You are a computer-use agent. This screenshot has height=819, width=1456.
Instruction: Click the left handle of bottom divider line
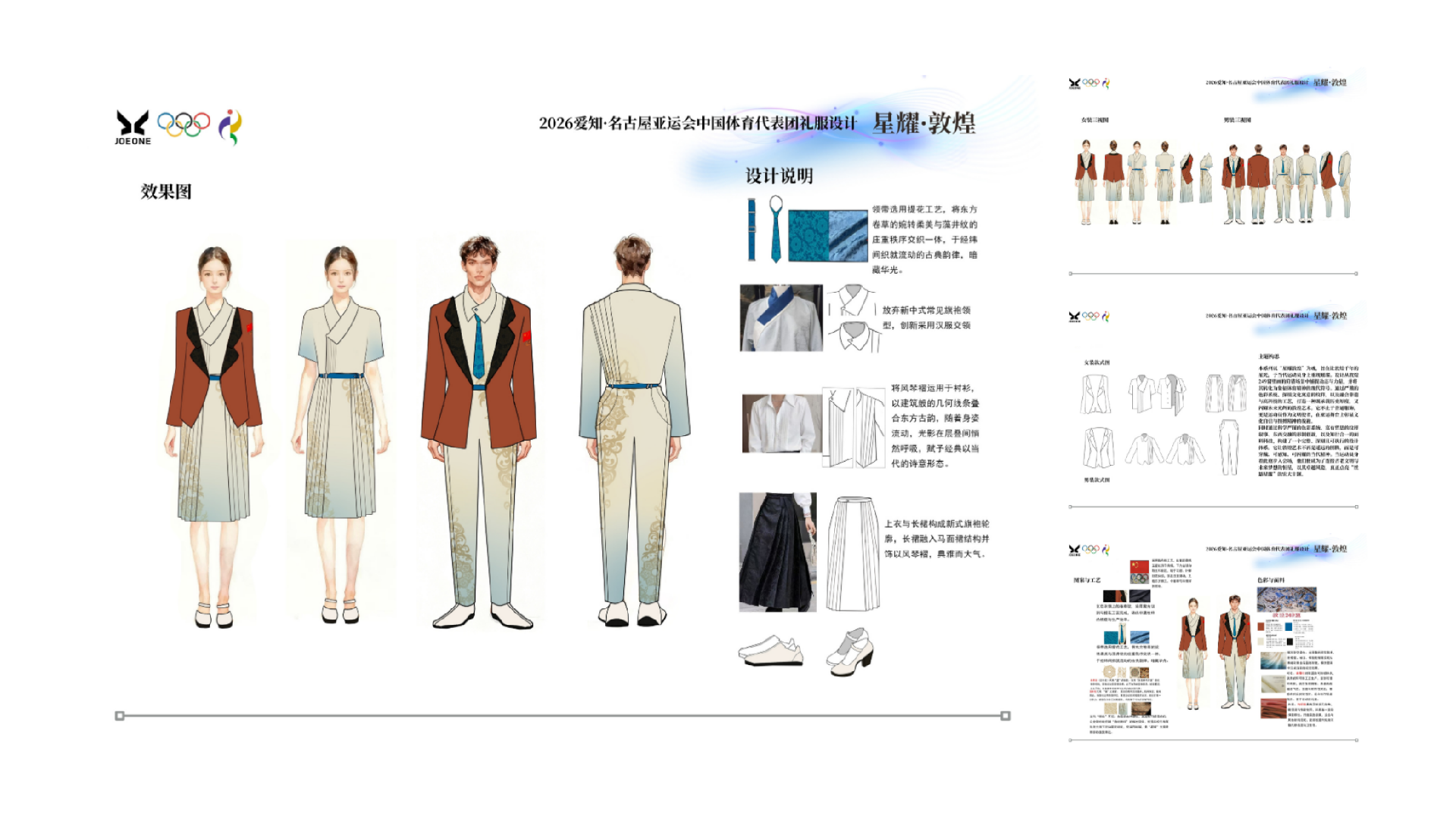[x=120, y=716]
